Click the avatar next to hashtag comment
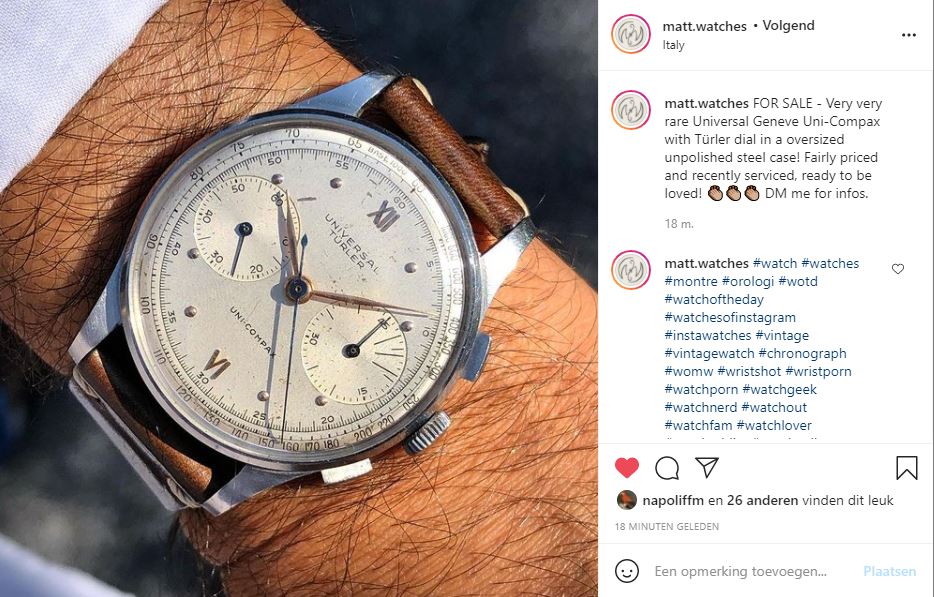Image resolution: width=934 pixels, height=597 pixels. pos(631,270)
